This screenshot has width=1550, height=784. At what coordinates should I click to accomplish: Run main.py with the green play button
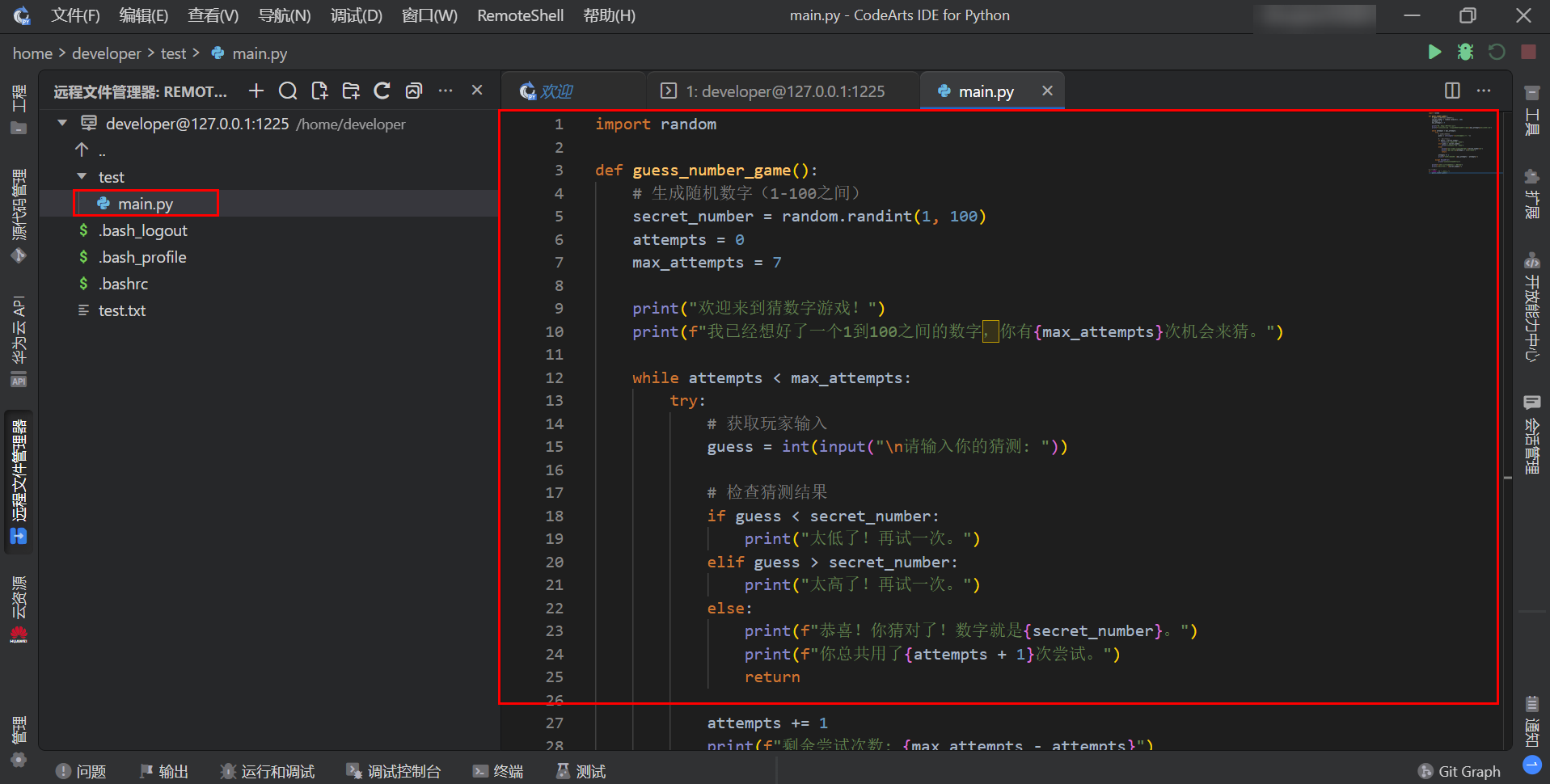pyautogui.click(x=1434, y=53)
